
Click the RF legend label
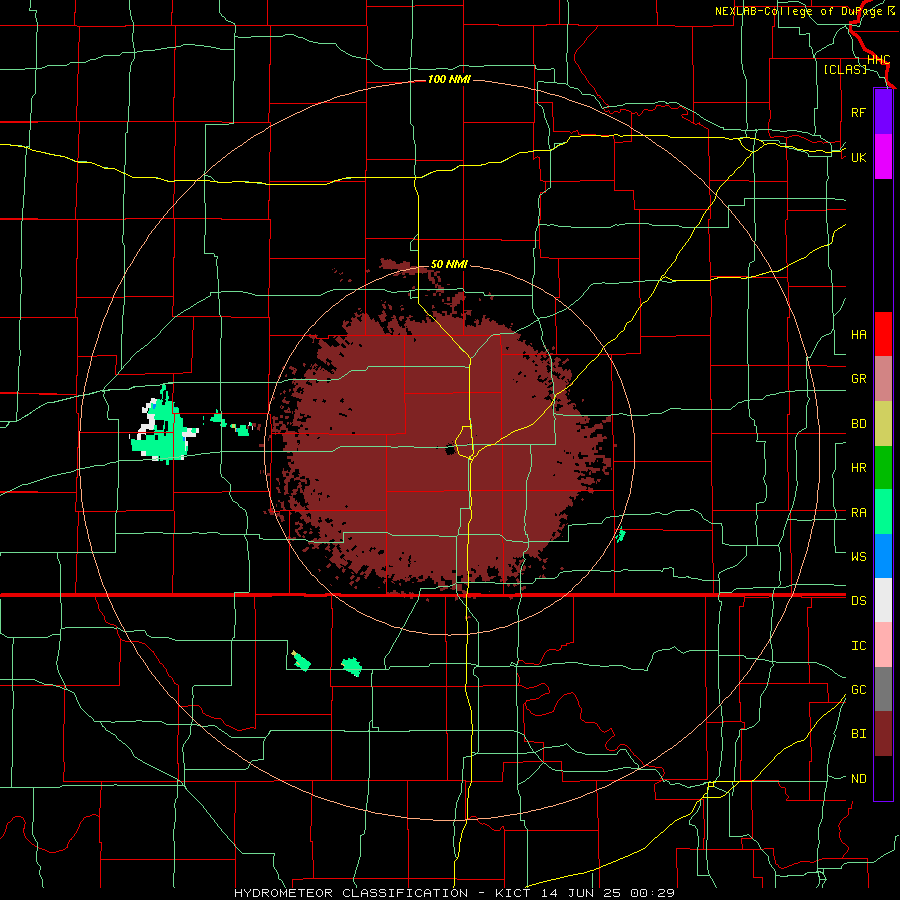click(x=858, y=113)
